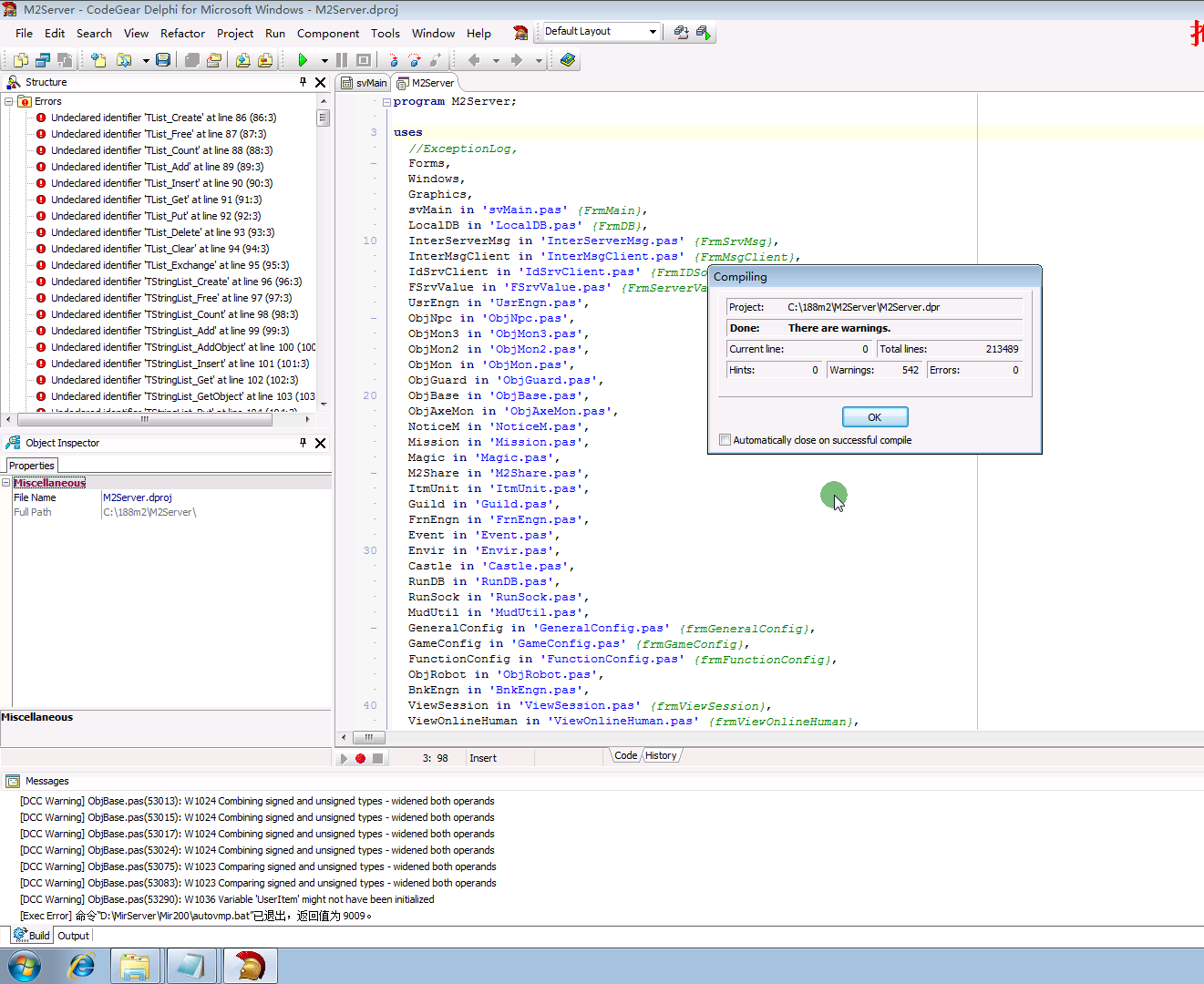
Task: Click the View Form toolbar icon
Action: pyautogui.click(x=43, y=60)
